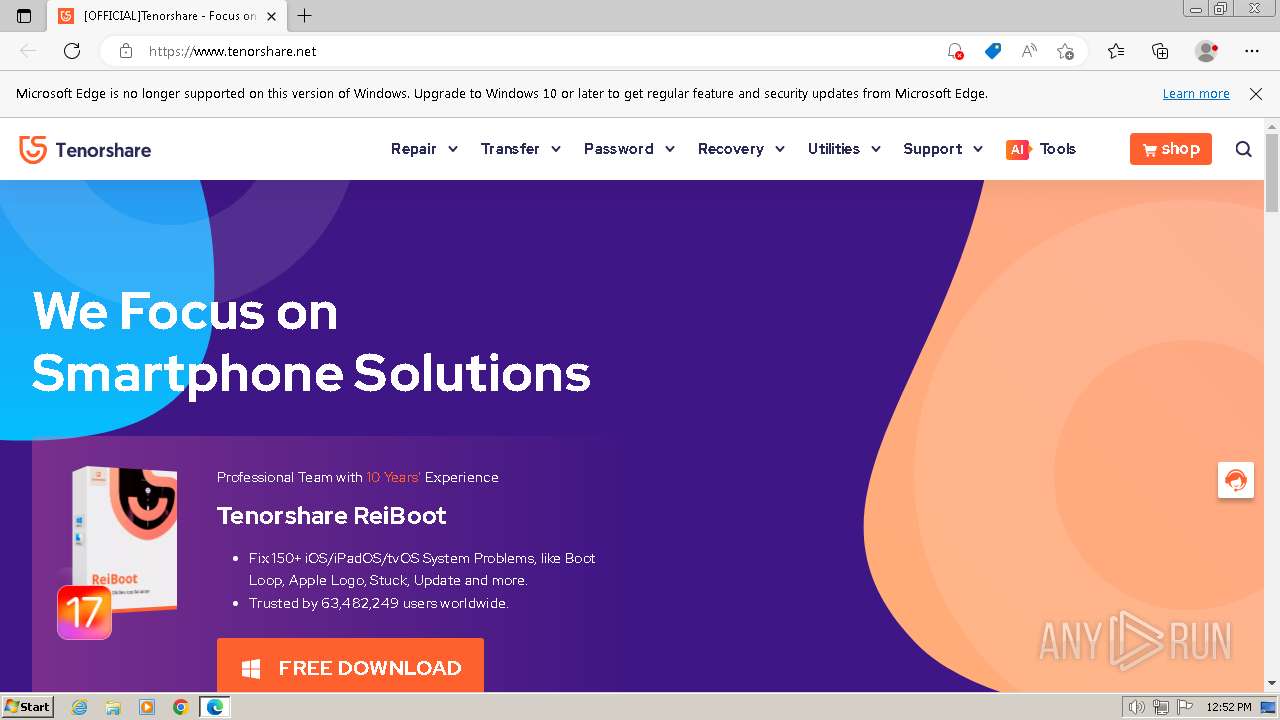Click the FREE DOWNLOAD button
Viewport: 1280px width, 720px height.
tap(350, 666)
